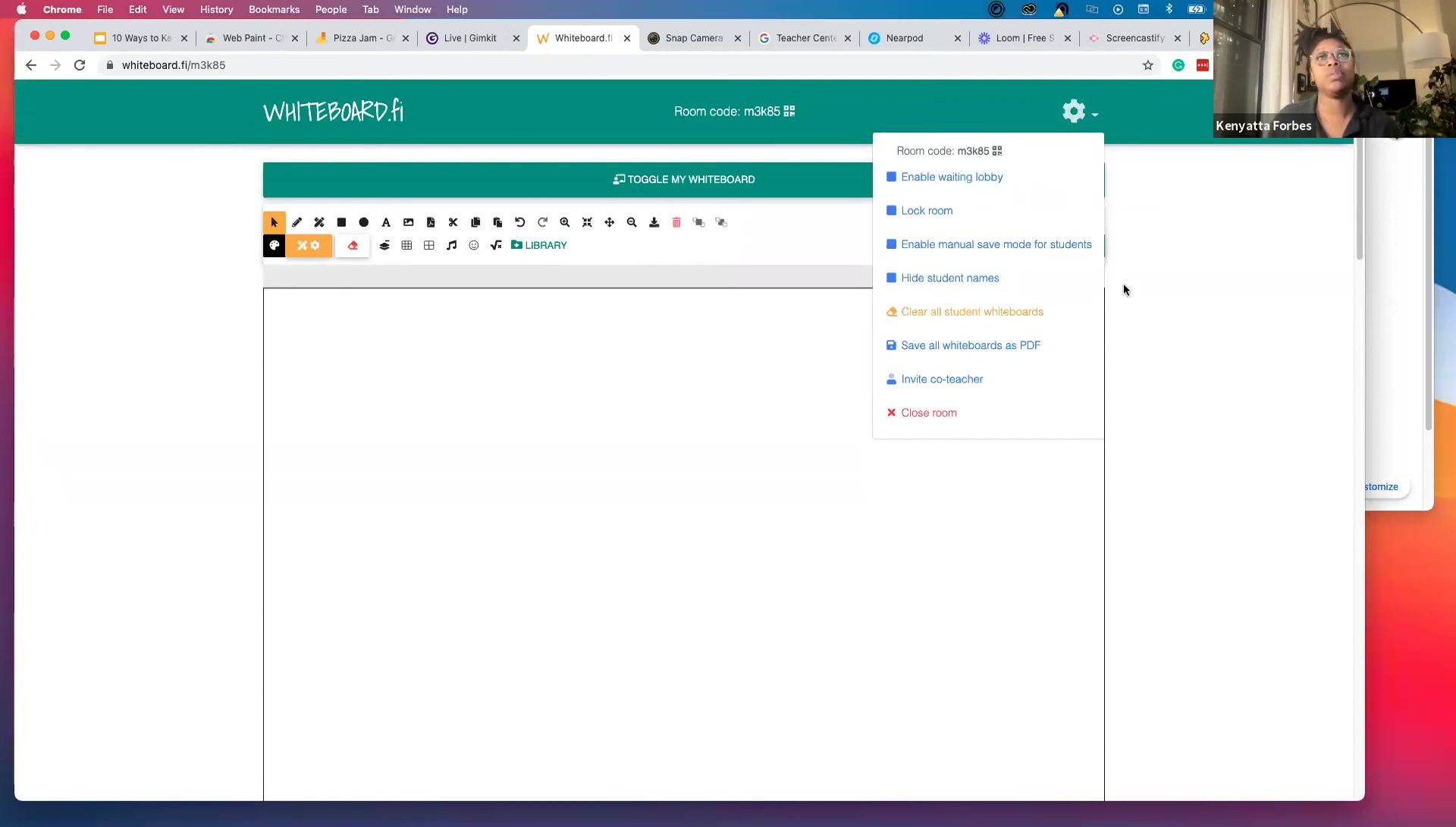
Task: Toggle Hide student names
Action: (943, 278)
